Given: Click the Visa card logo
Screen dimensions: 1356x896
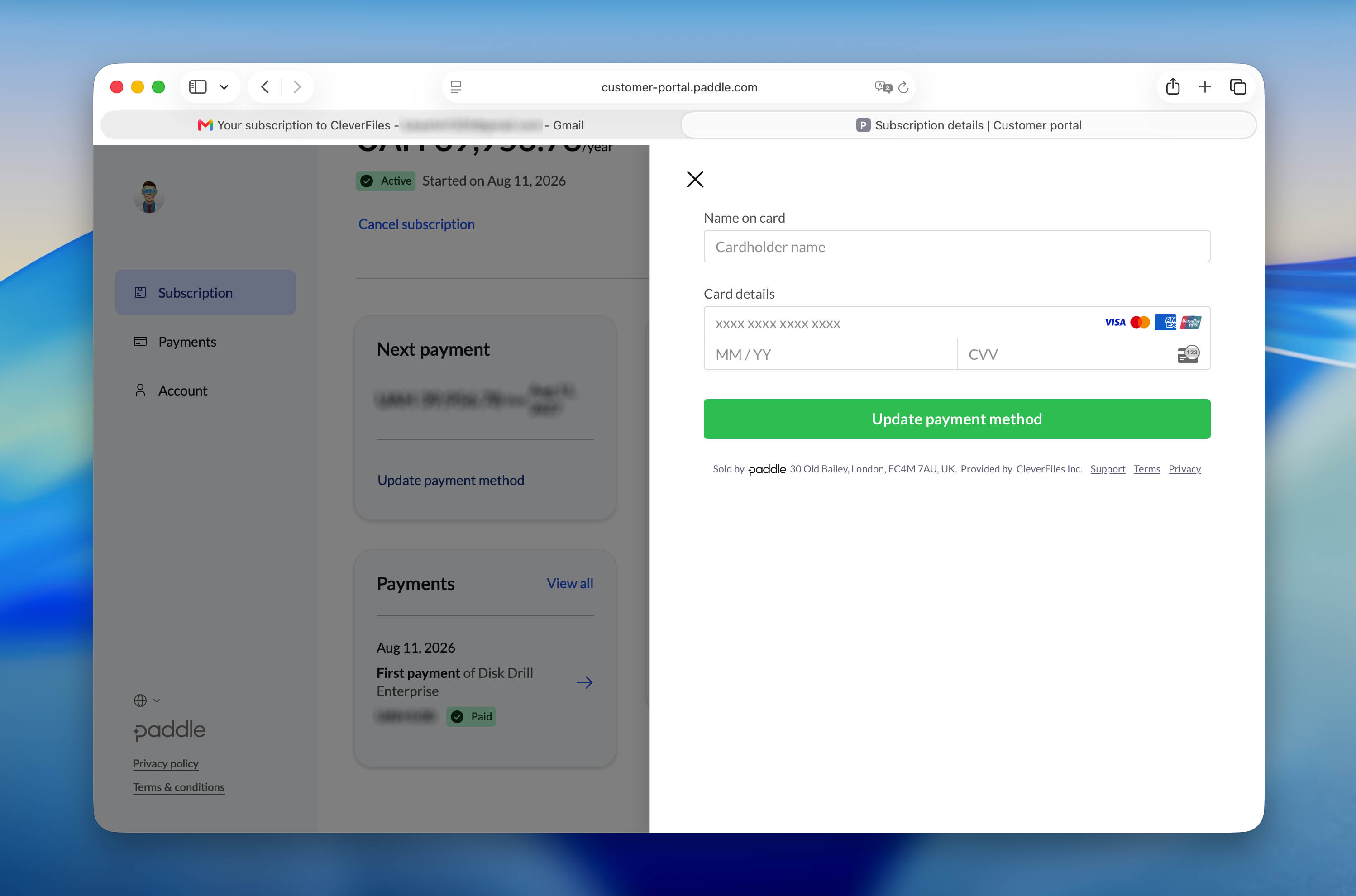Looking at the screenshot, I should (x=1114, y=322).
